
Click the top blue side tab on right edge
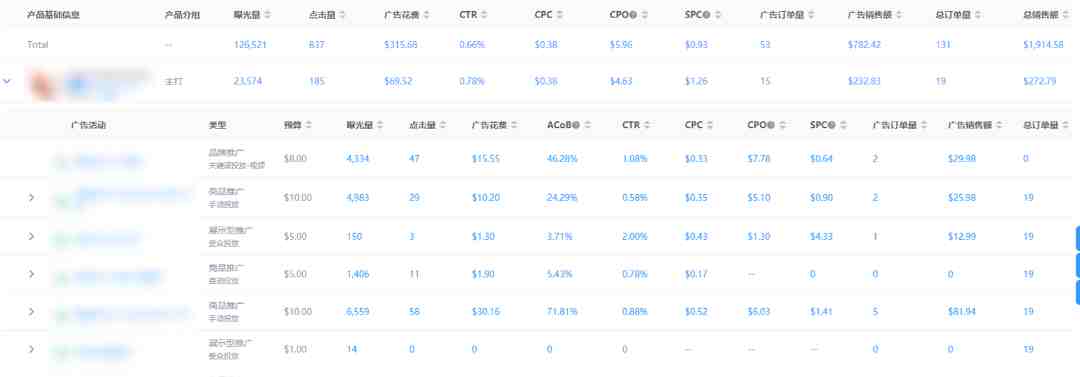[x=1077, y=238]
